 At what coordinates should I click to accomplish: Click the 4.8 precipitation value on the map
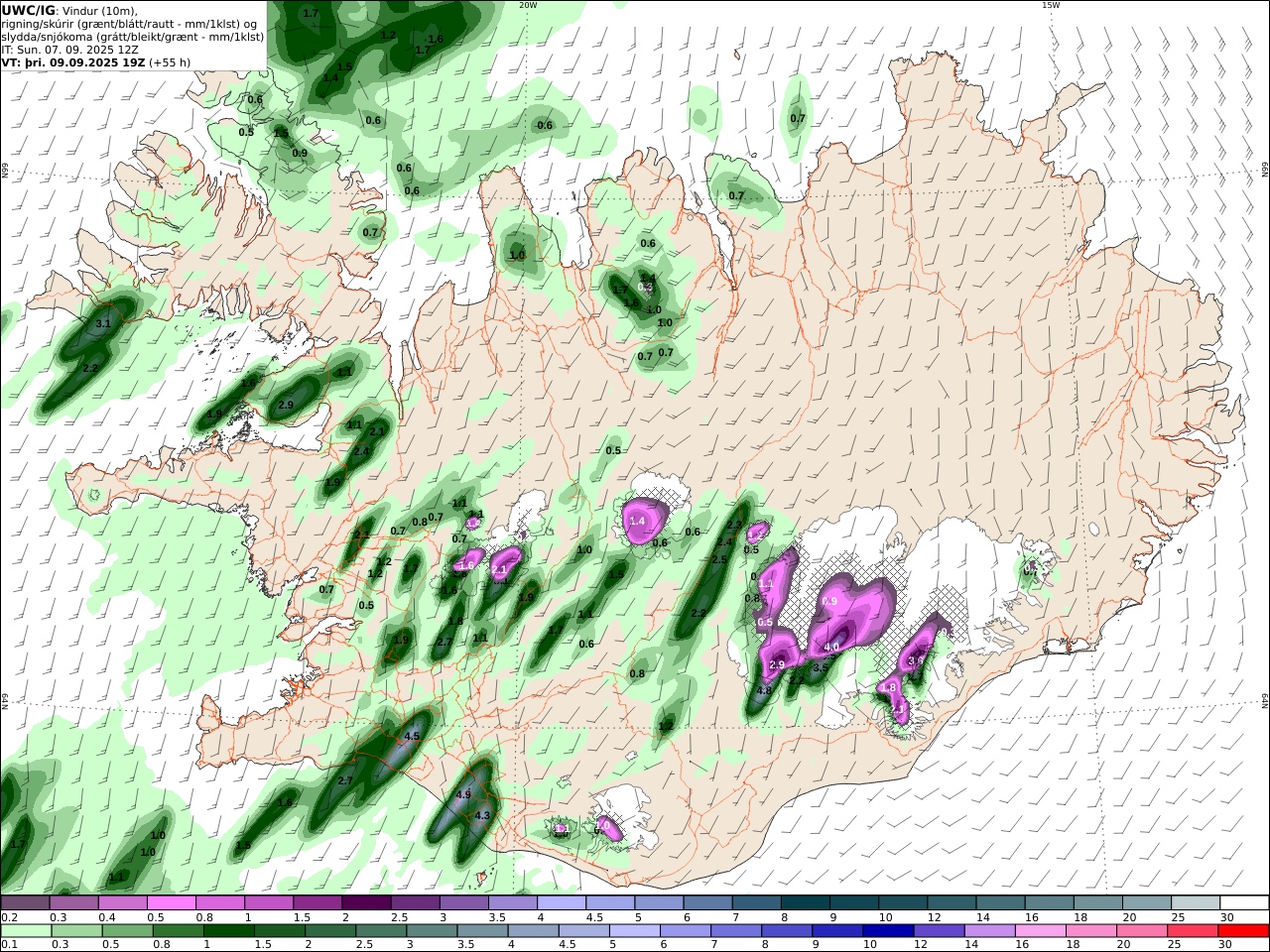765,691
